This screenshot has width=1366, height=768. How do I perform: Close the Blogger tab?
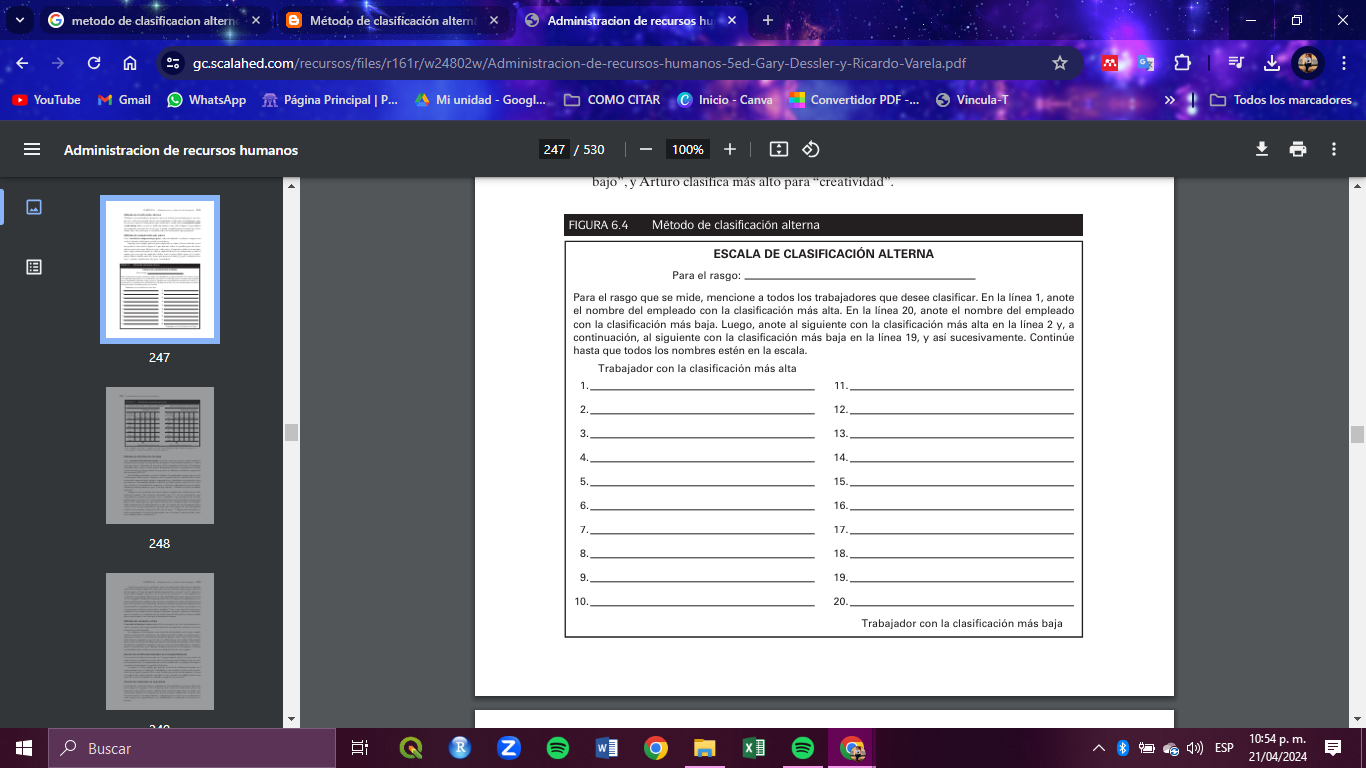(494, 20)
